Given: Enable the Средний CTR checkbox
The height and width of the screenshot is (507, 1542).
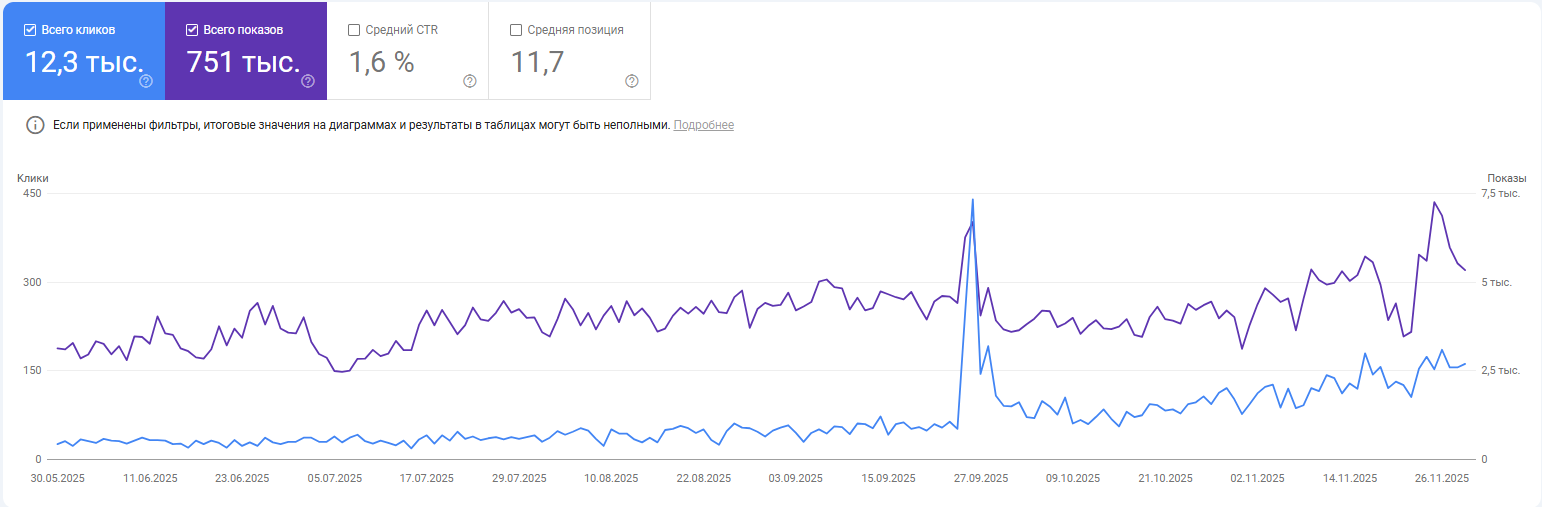Looking at the screenshot, I should [x=354, y=30].
